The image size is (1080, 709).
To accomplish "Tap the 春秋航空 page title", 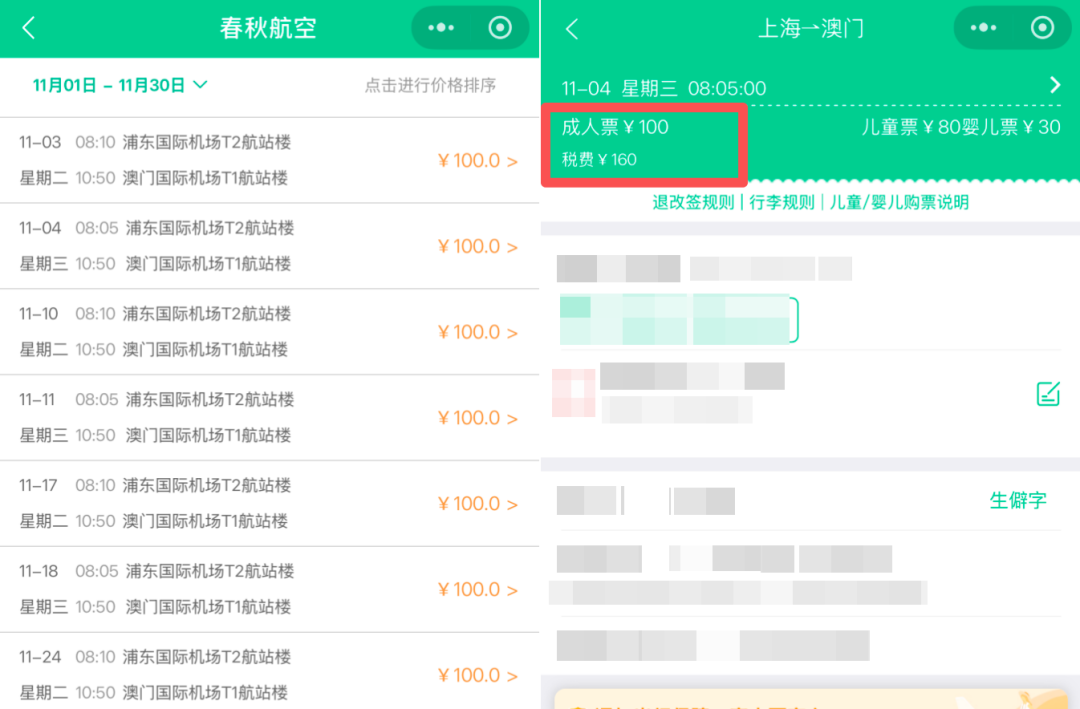I will [268, 28].
